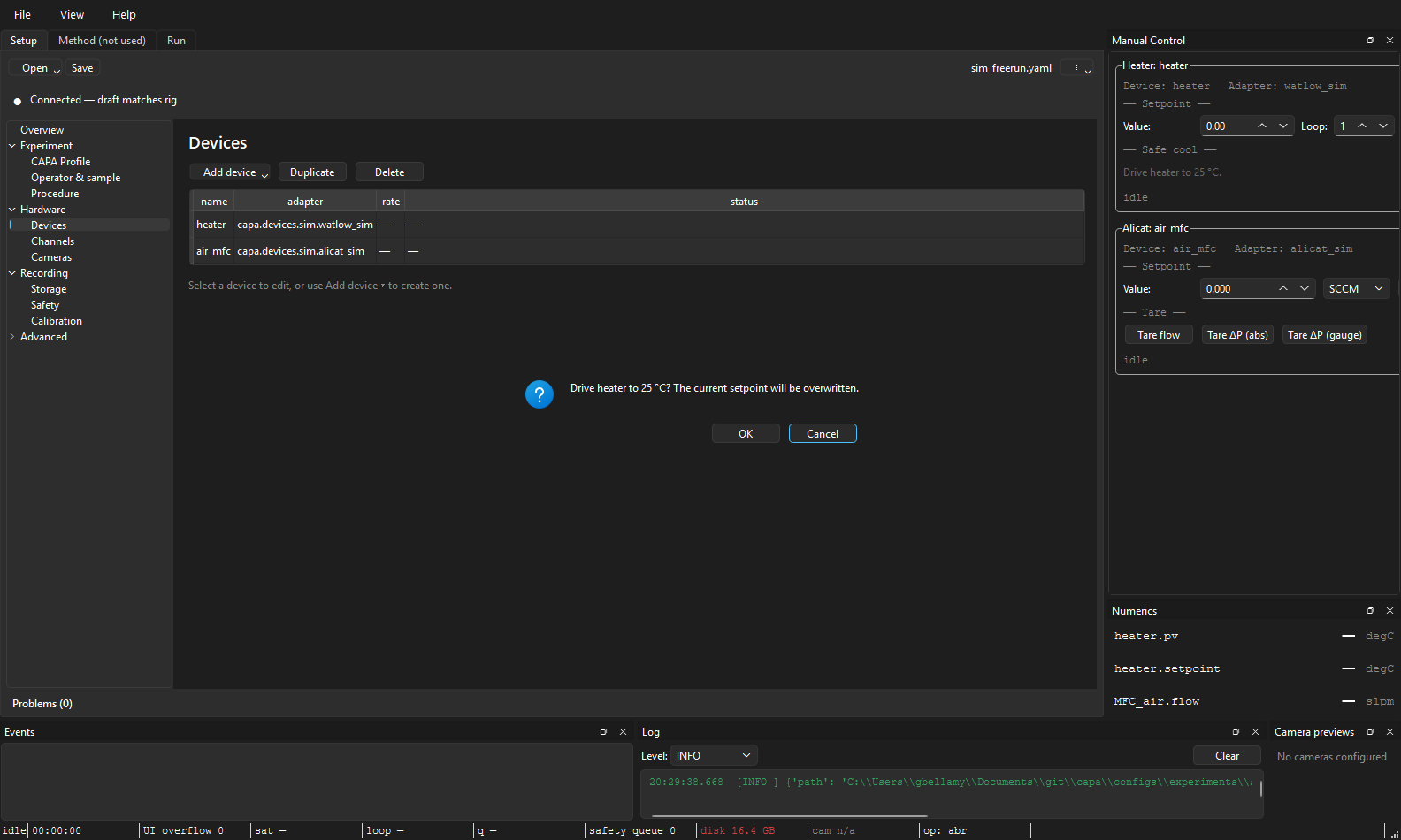Select the Safety tree item
Image resolution: width=1401 pixels, height=840 pixels.
(45, 305)
